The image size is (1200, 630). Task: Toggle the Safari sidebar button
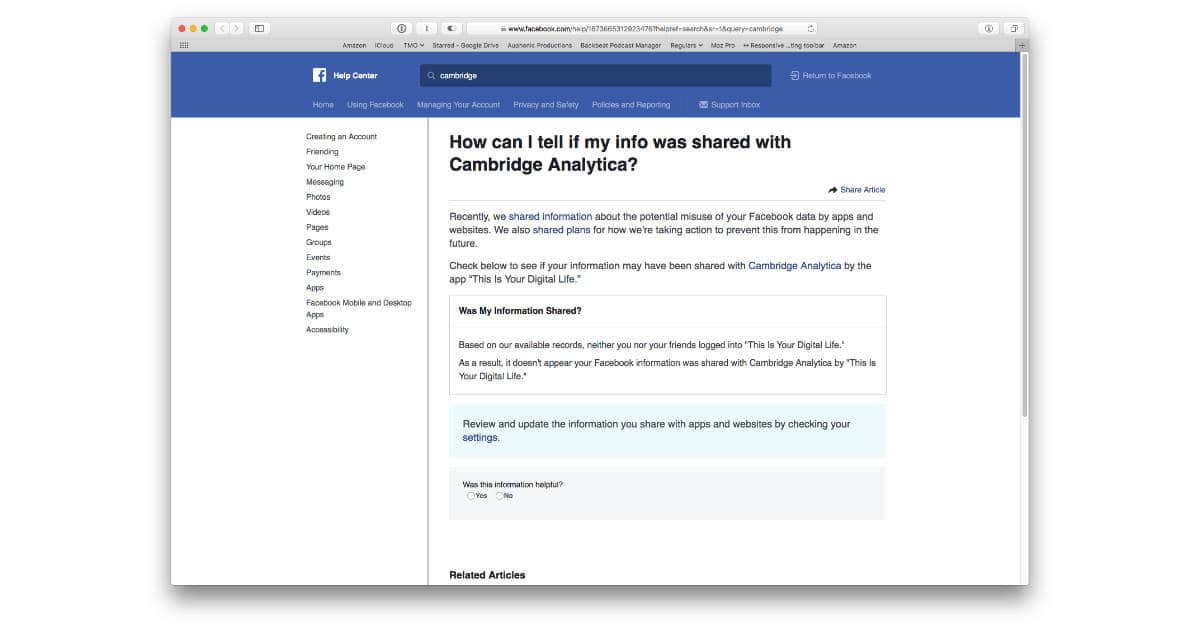coord(260,28)
